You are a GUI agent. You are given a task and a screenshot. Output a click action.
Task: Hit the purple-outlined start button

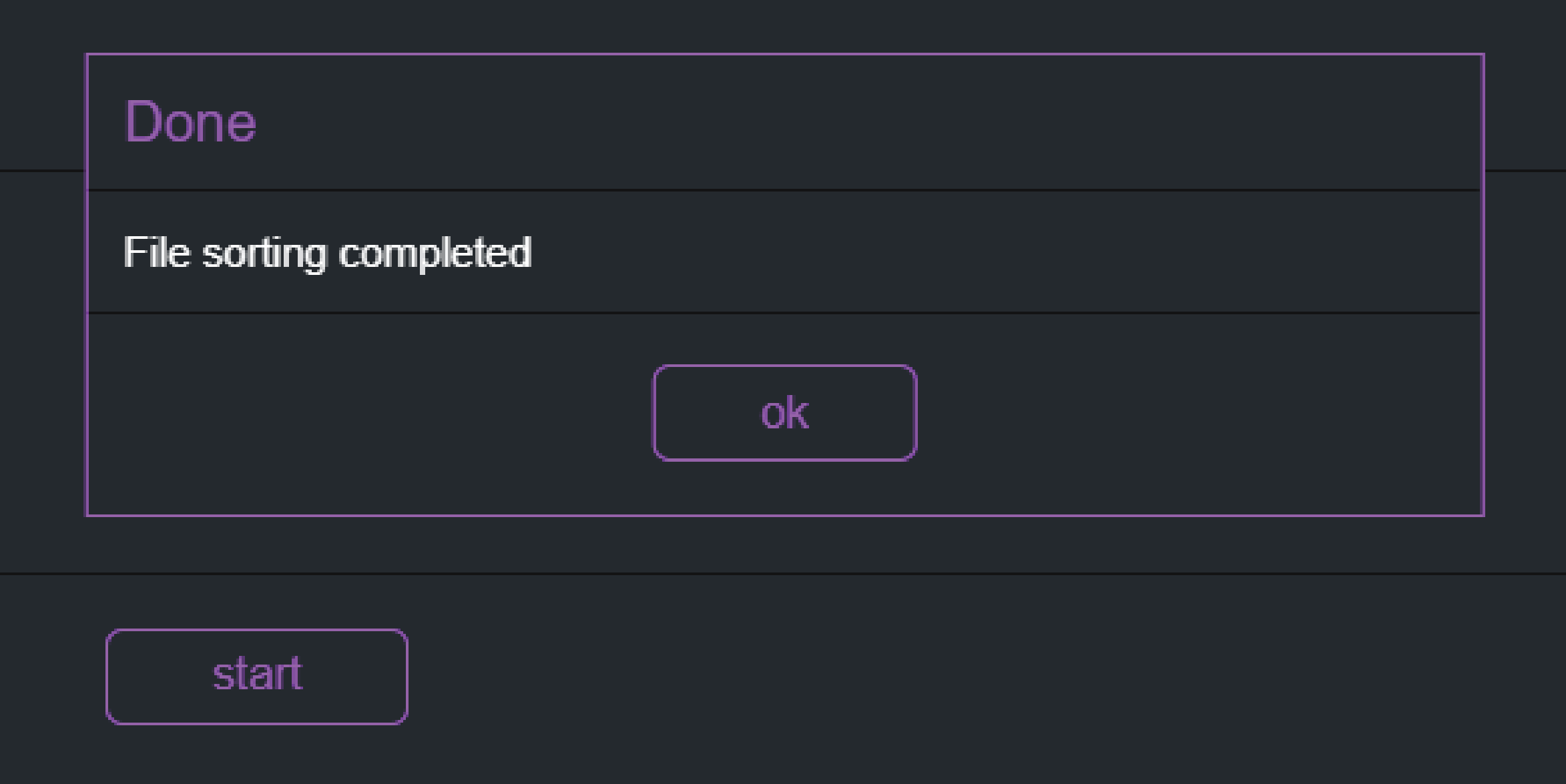pyautogui.click(x=257, y=676)
